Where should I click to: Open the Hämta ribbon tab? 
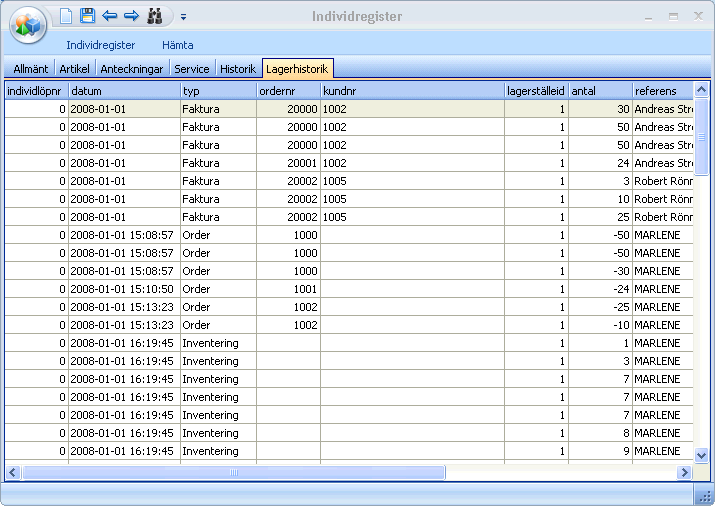177,45
